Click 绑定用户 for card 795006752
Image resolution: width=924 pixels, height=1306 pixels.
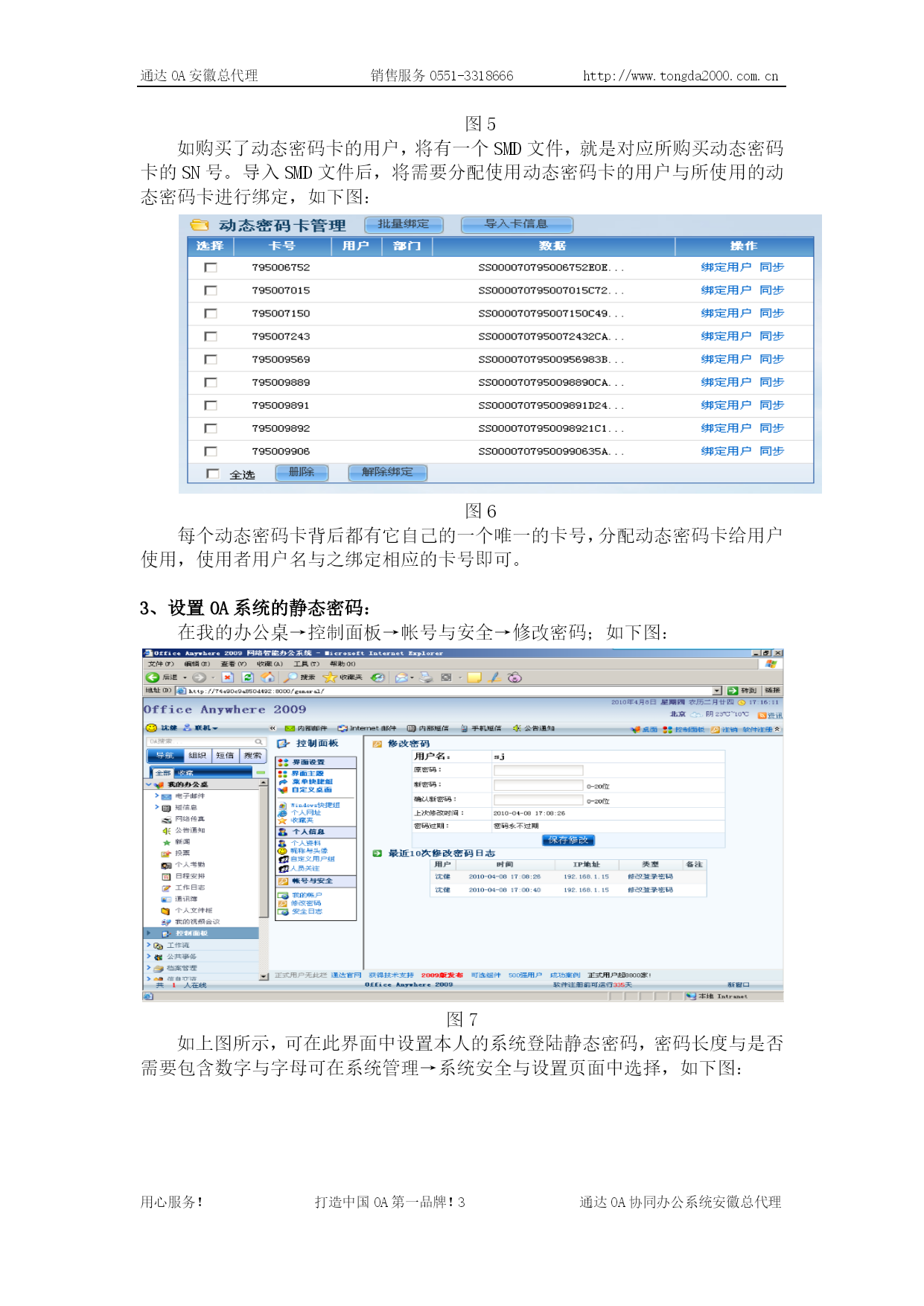tap(726, 267)
